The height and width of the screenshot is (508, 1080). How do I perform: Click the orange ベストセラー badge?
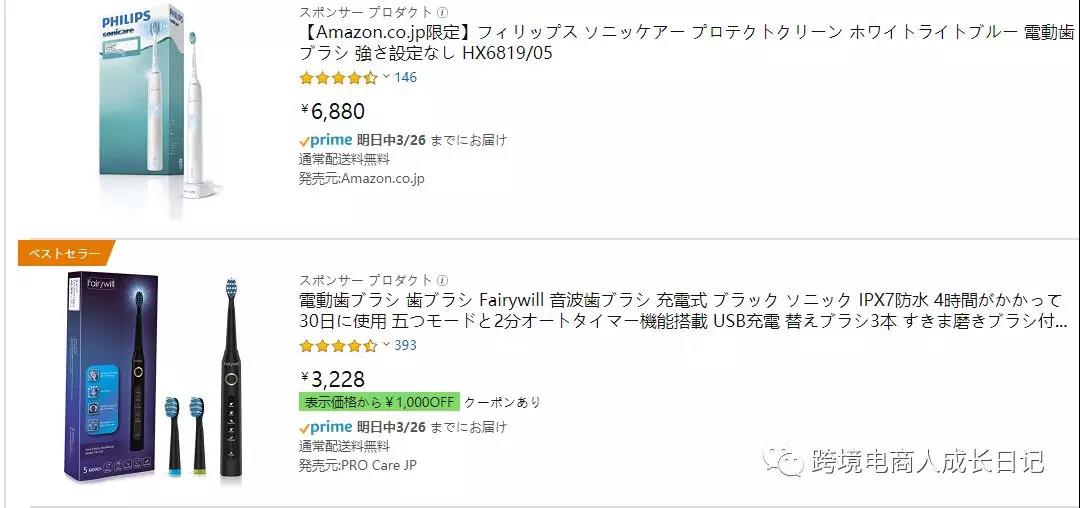[x=65, y=254]
